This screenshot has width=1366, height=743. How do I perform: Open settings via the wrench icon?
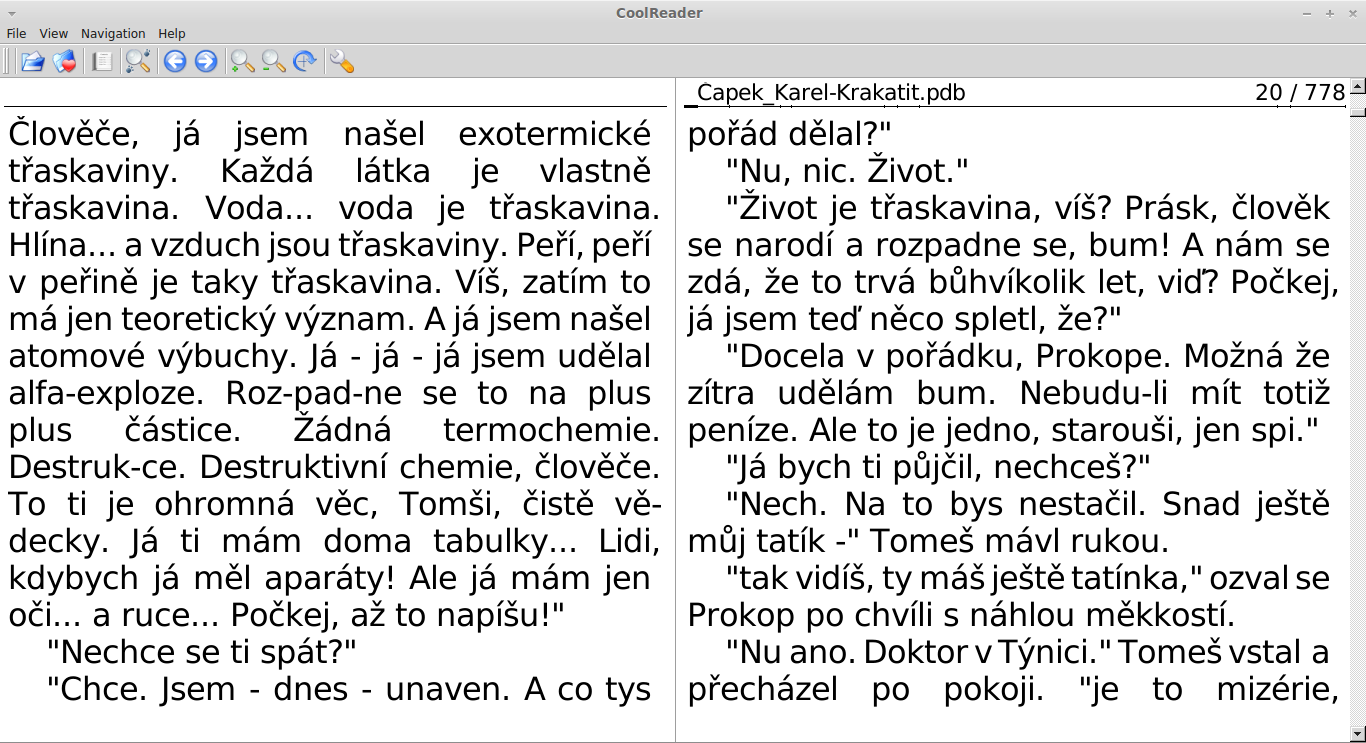(x=342, y=62)
